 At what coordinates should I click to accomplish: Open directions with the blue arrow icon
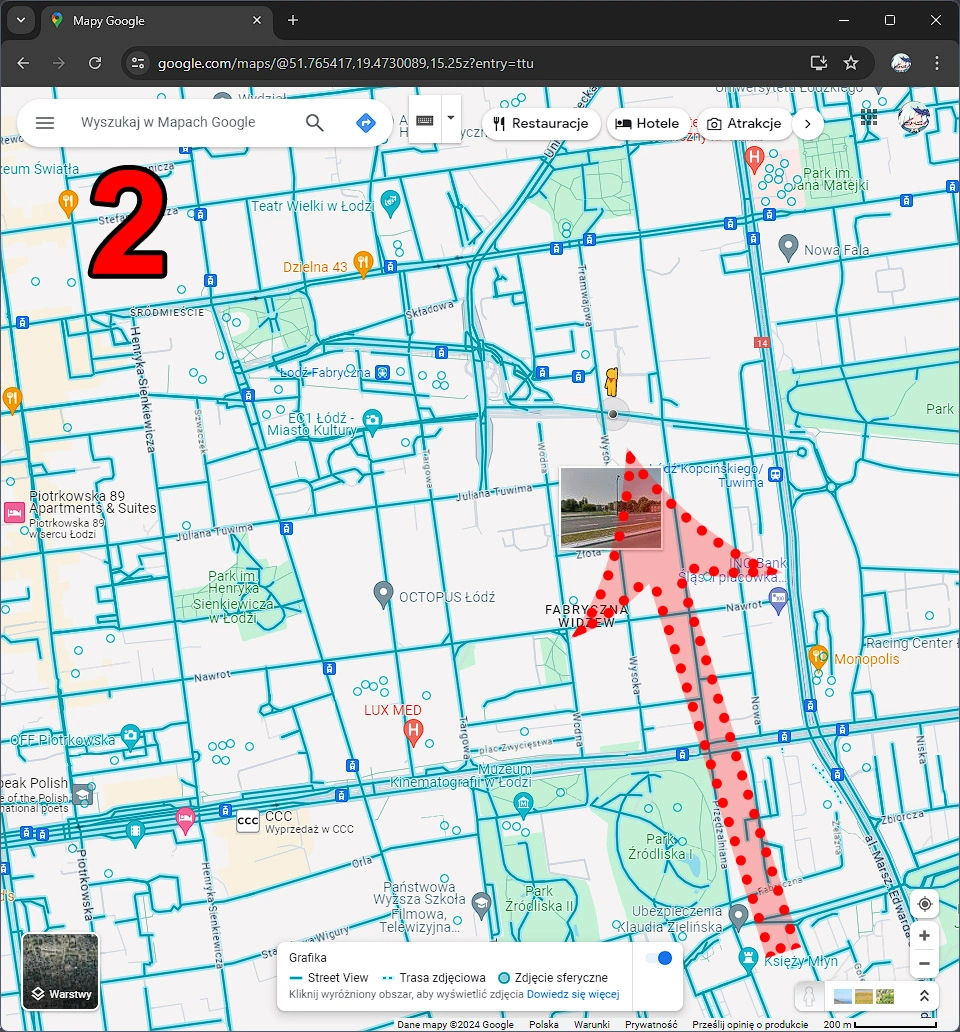(x=365, y=122)
